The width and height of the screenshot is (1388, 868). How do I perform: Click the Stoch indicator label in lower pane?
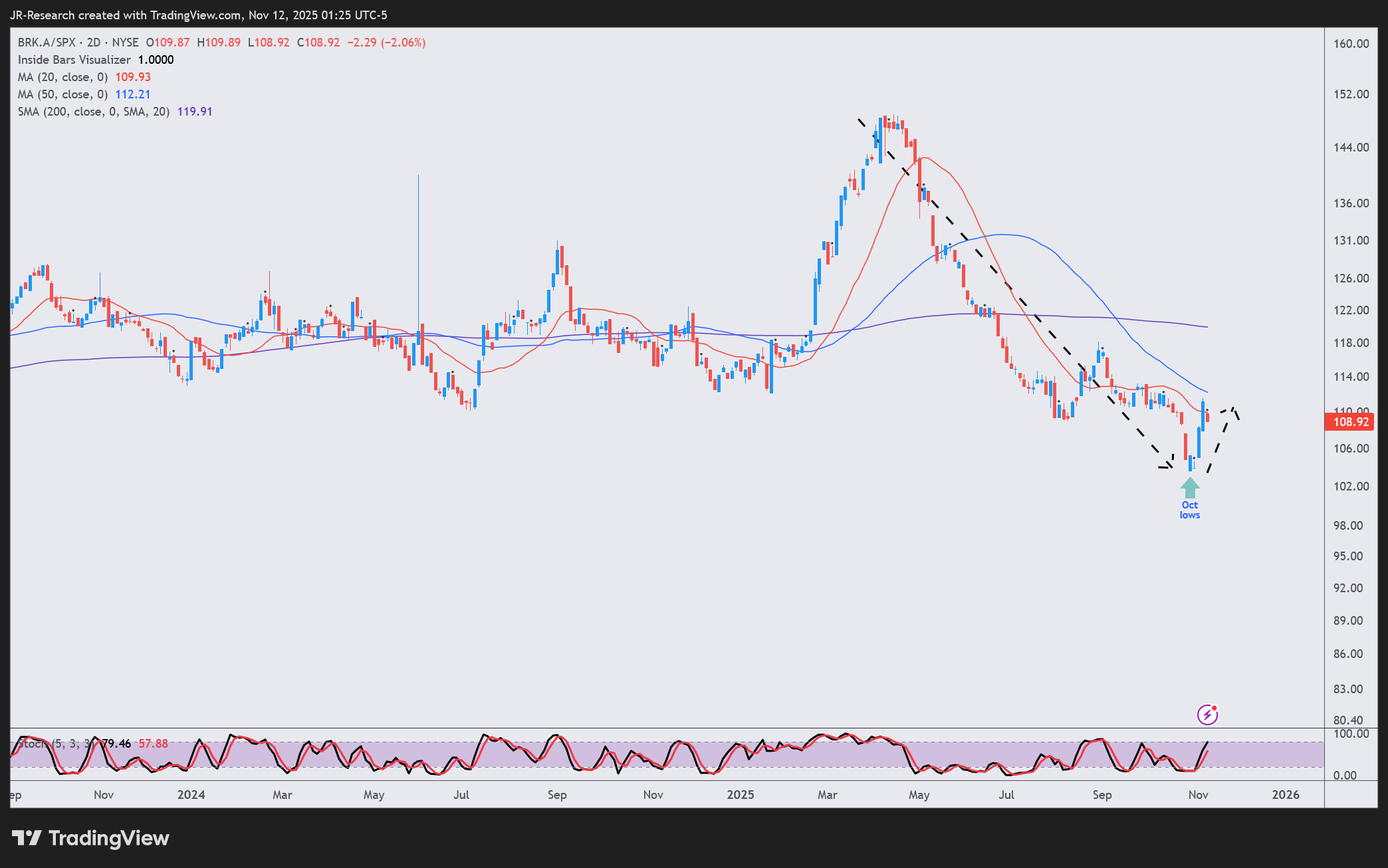(x=32, y=744)
